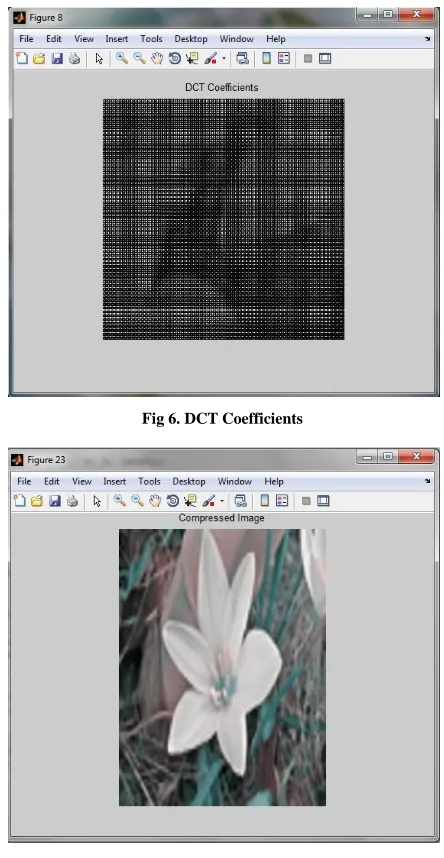This screenshot has height=858, width=444.
Task: Open brush color dropdown arrow in Figure 23
Action: (222, 501)
